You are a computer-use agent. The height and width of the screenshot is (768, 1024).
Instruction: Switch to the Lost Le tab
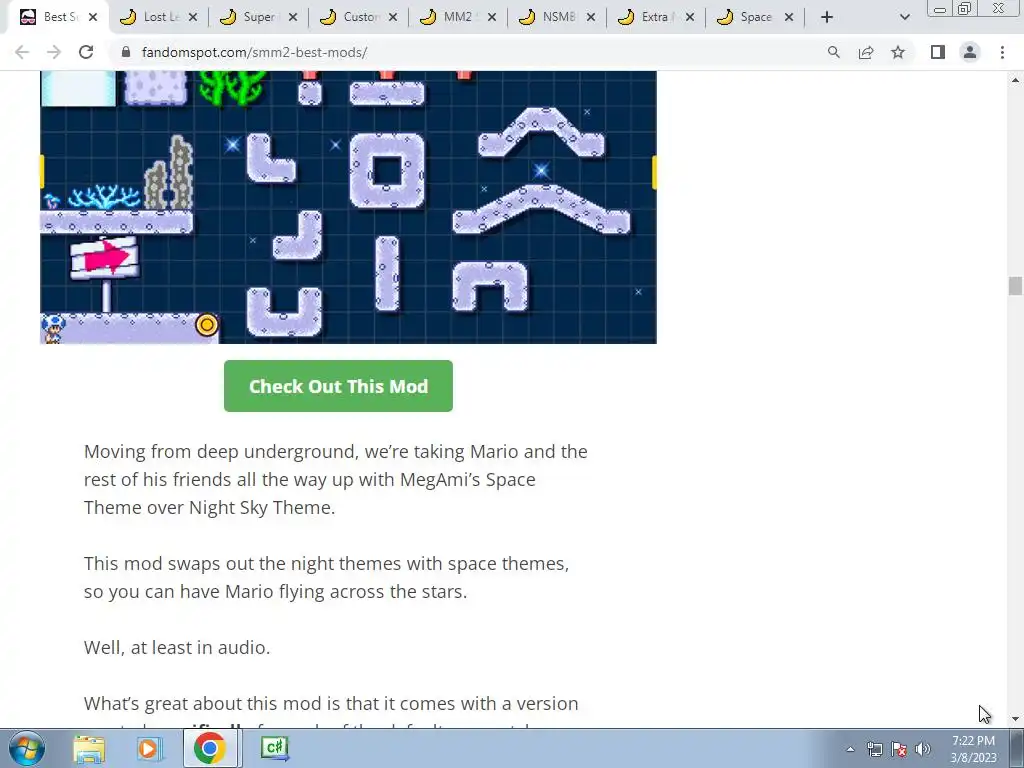click(157, 17)
